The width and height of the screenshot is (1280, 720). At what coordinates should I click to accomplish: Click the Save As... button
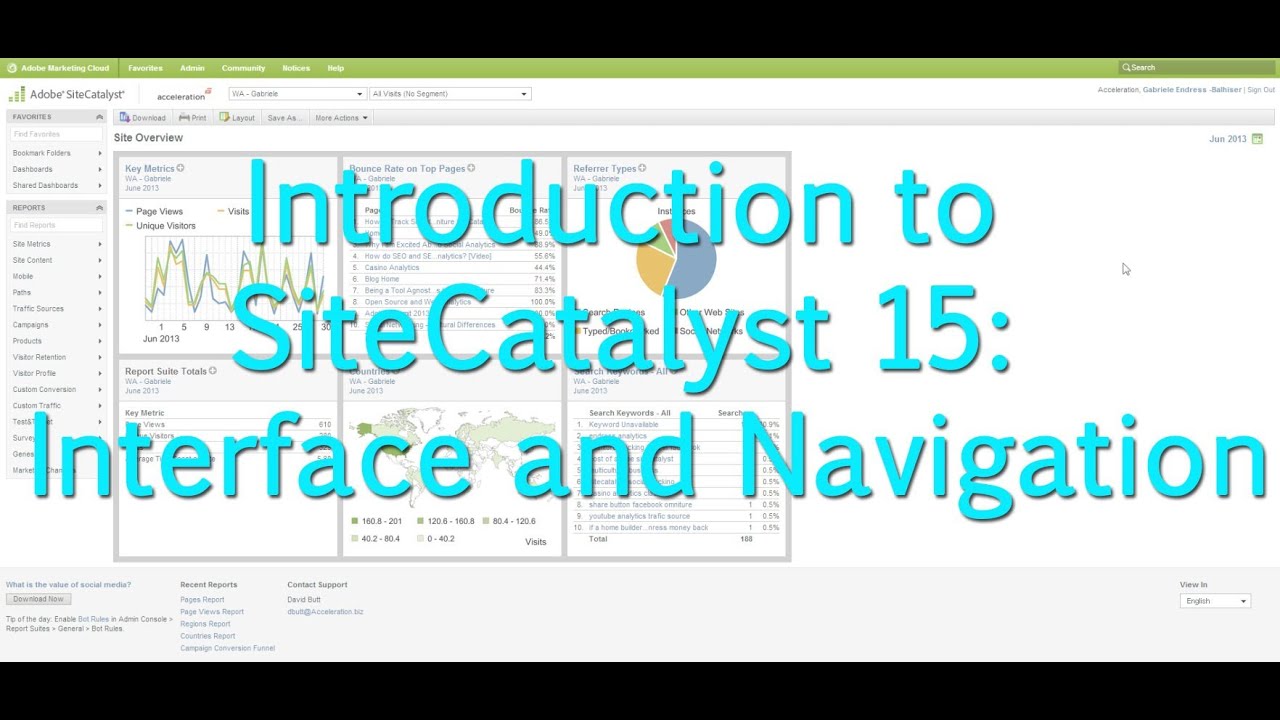tap(284, 117)
